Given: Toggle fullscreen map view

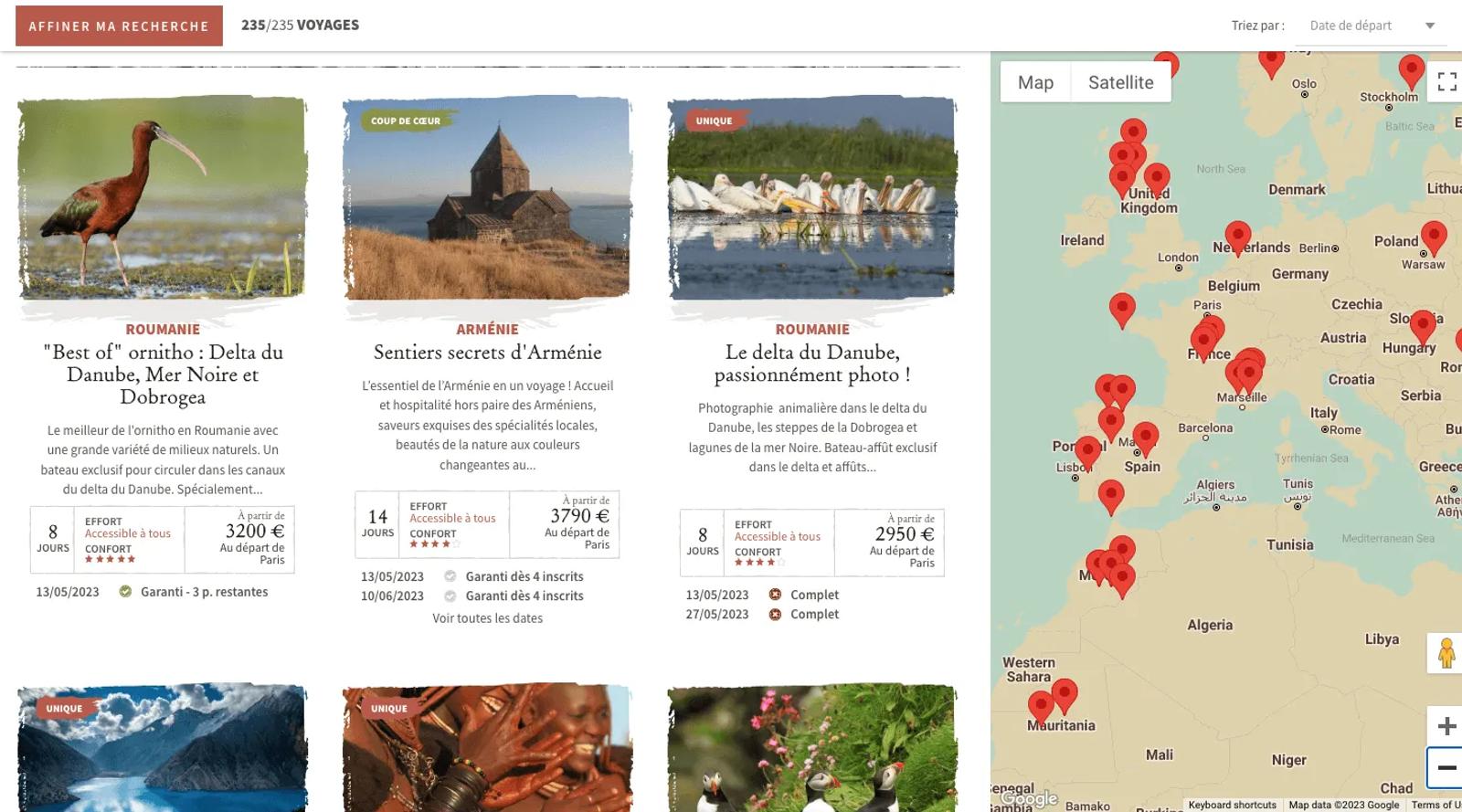Looking at the screenshot, I should (1446, 82).
